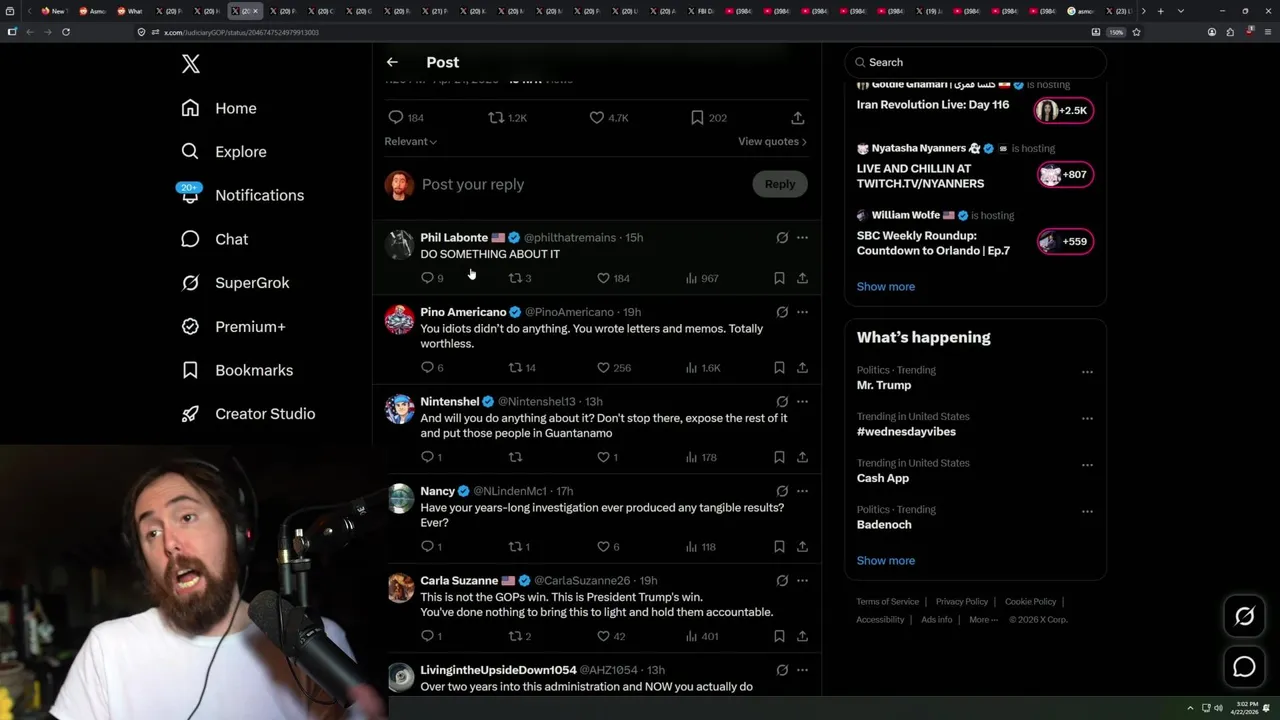The image size is (1280, 720).
Task: Open more options for Cash App trend
Action: click(x=1087, y=465)
